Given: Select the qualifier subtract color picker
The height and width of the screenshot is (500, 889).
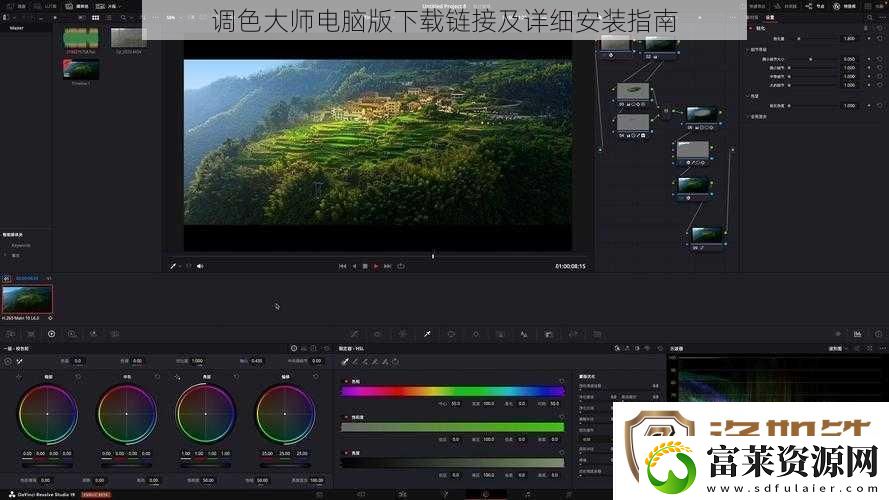Looking at the screenshot, I should (355, 362).
